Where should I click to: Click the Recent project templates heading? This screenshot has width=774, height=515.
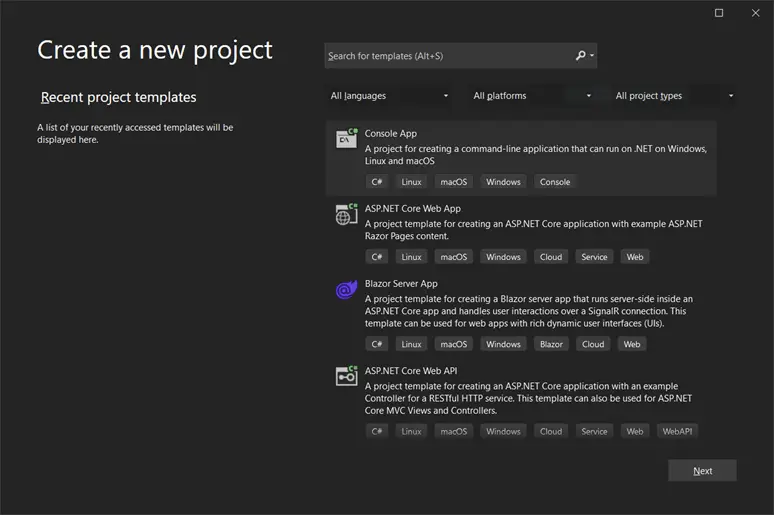tap(118, 97)
